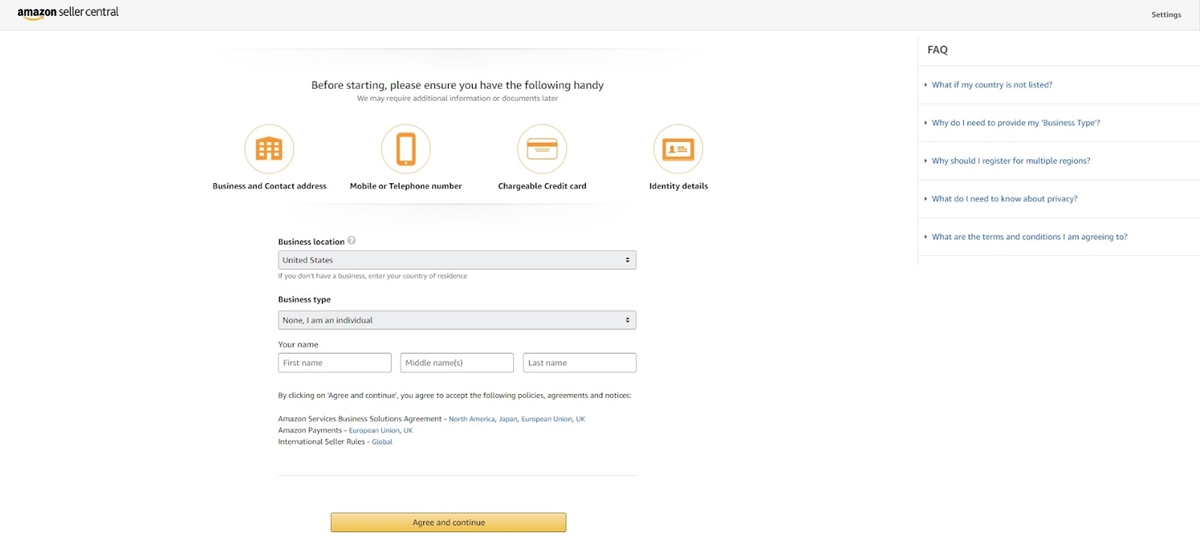
Task: Expand 'Why do I need to provide my Business Type?' FAQ
Action: click(x=1016, y=123)
